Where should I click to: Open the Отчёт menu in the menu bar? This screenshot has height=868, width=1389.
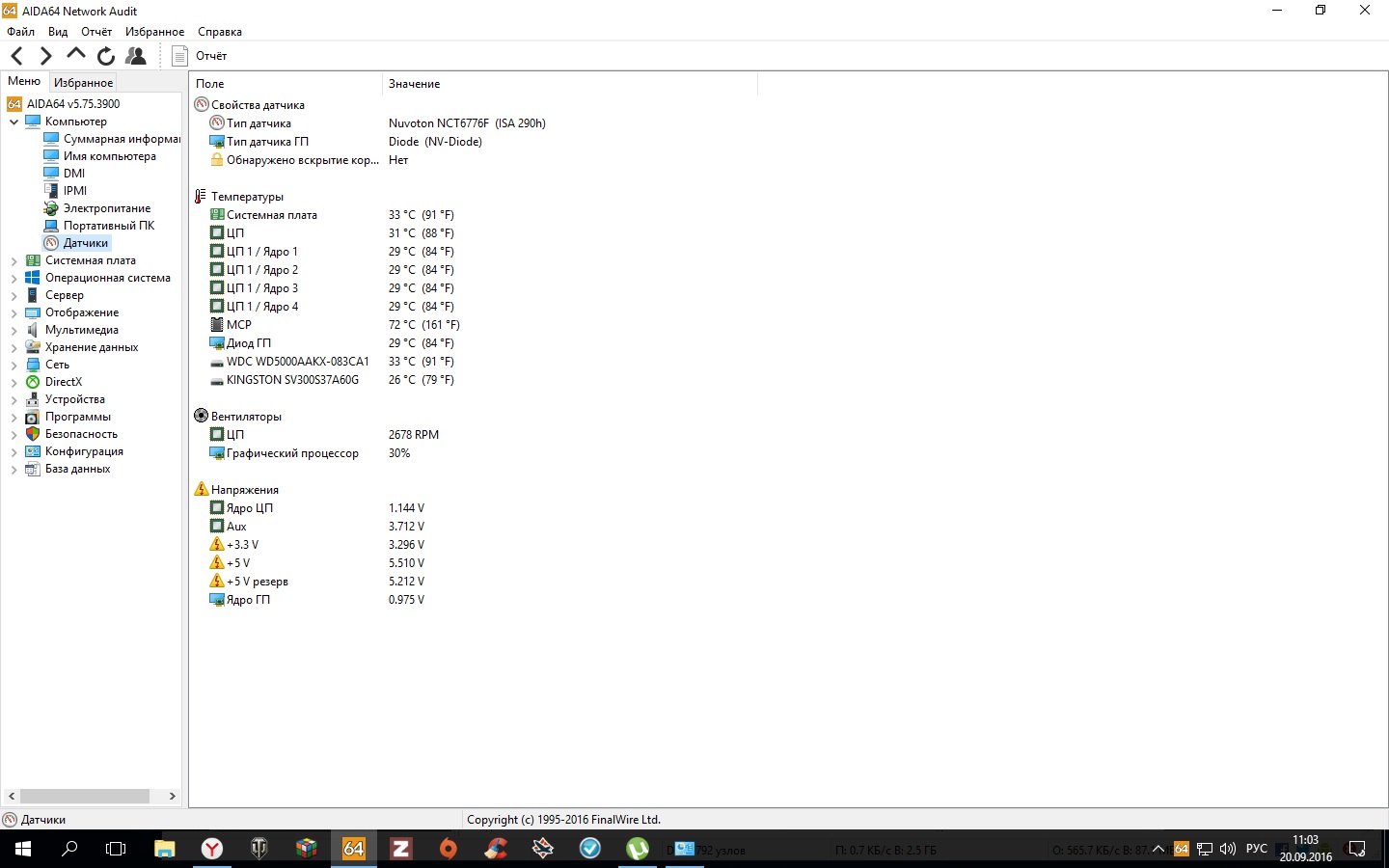(96, 32)
